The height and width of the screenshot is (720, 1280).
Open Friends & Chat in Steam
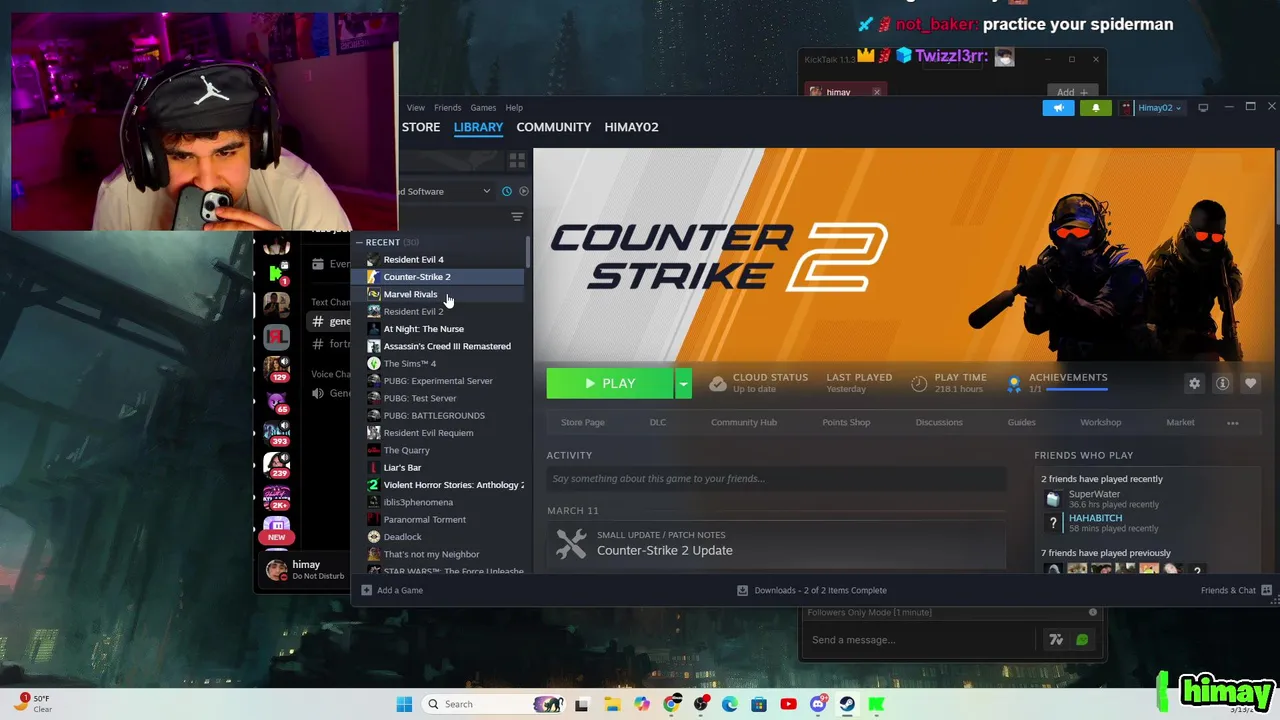tap(1236, 590)
